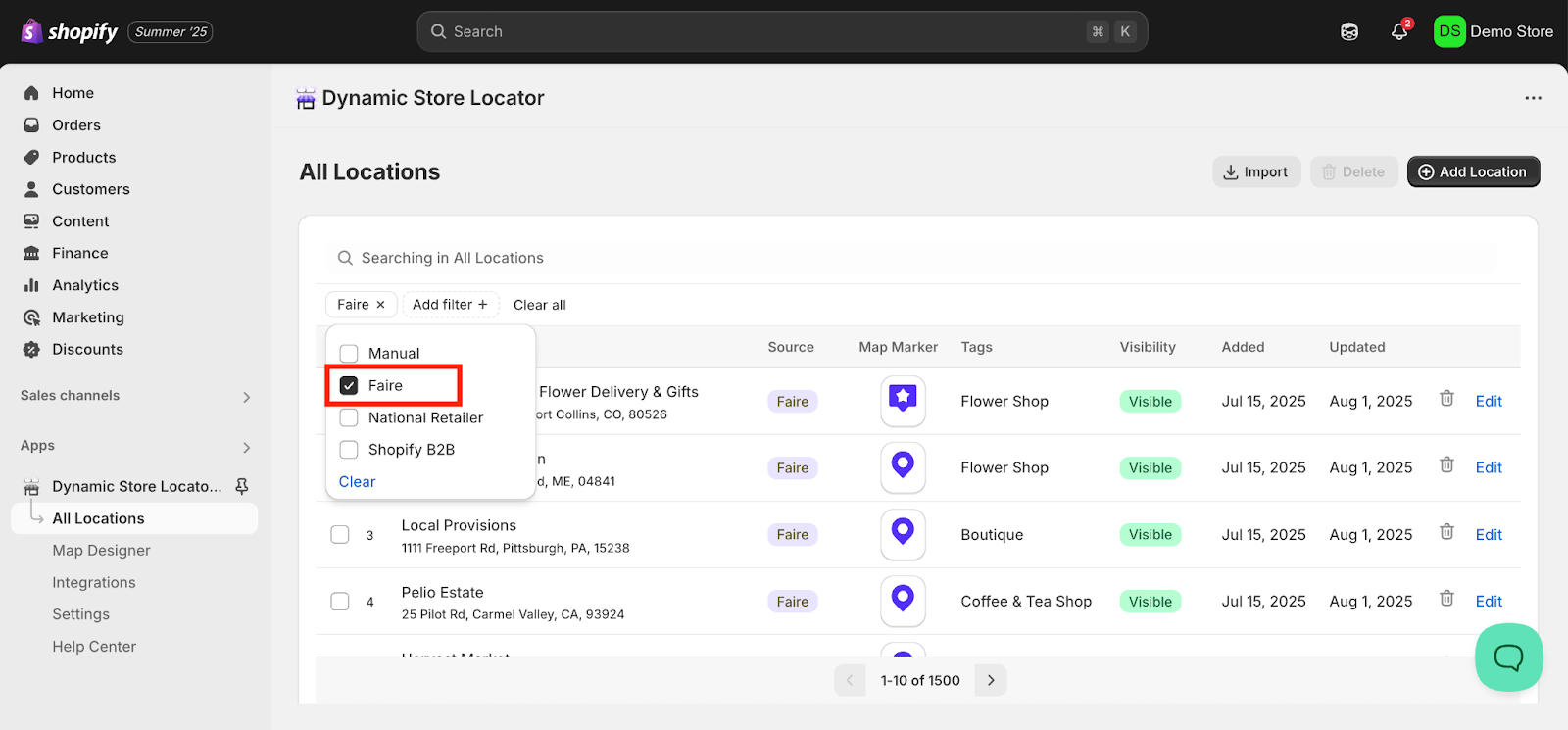Viewport: 1568px width, 730px height.
Task: Remove the Faire filter chip
Action: pos(380,305)
